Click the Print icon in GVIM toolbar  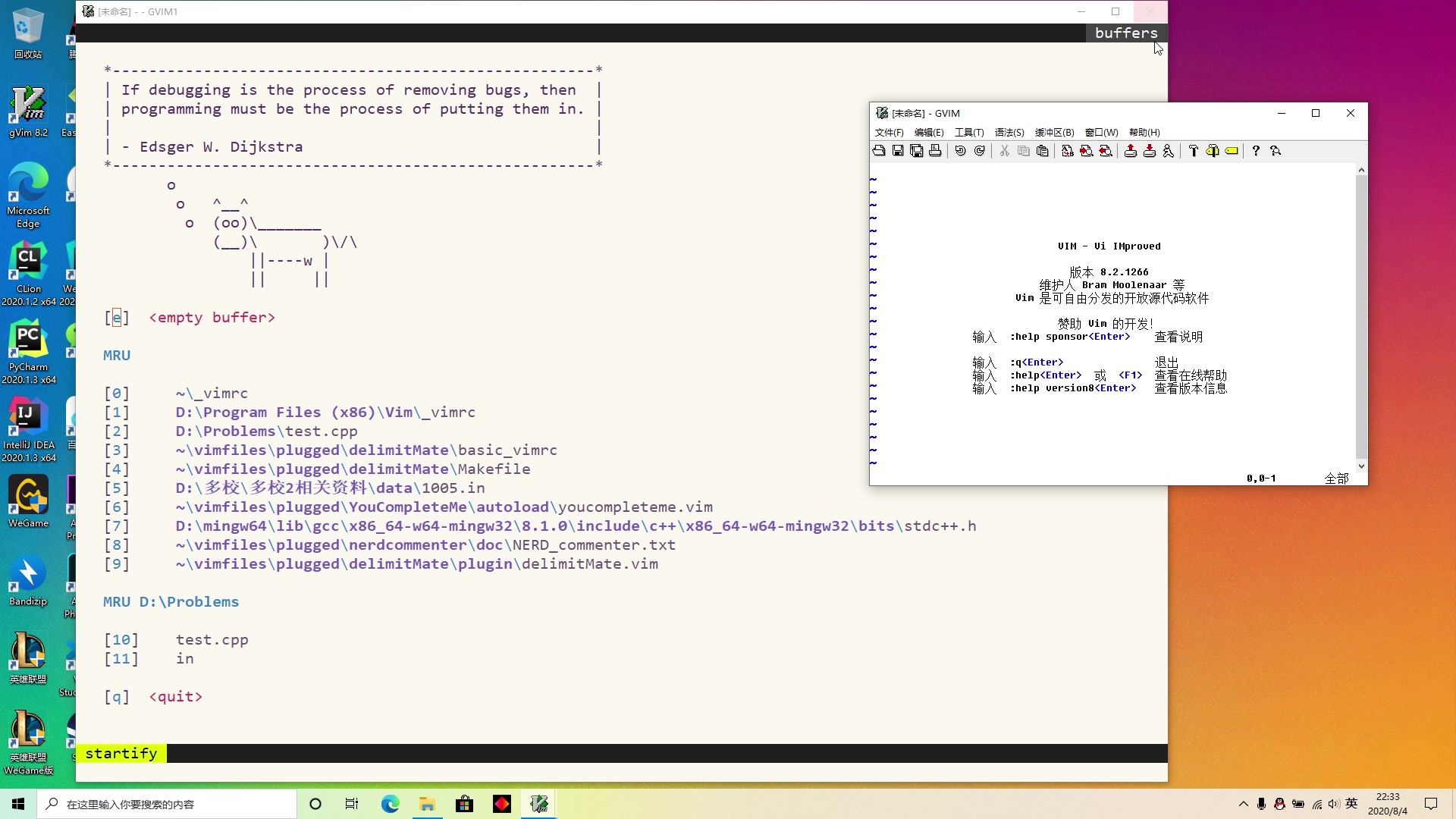point(935,151)
